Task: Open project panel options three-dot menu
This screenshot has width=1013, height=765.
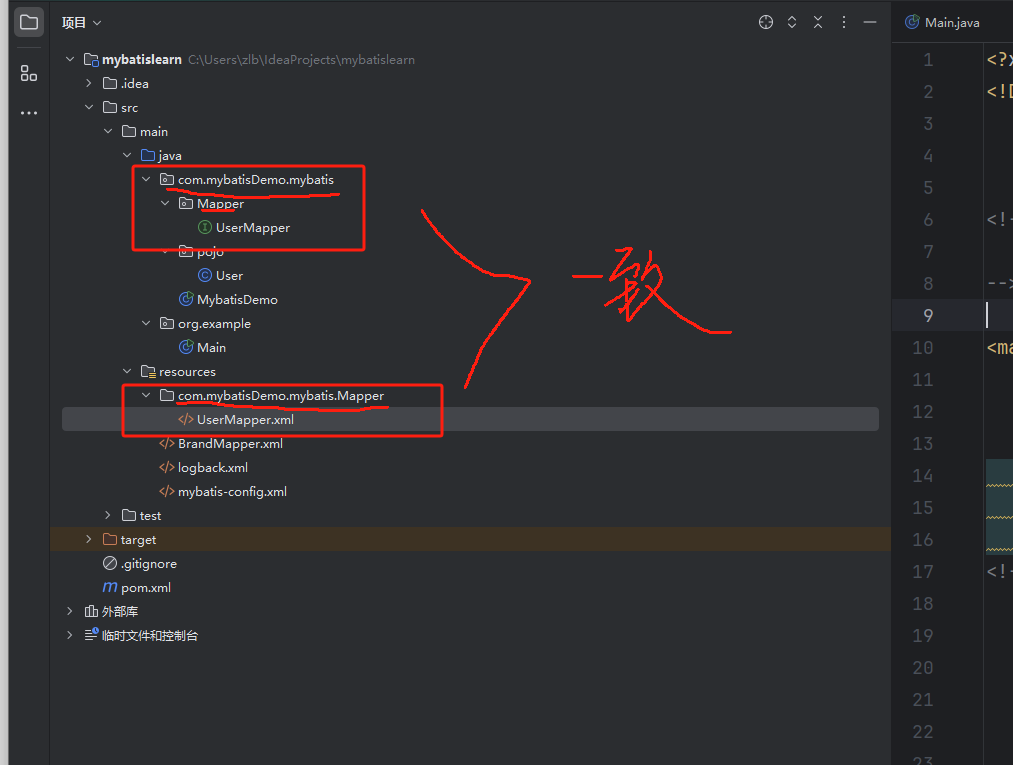Action: pos(844,23)
